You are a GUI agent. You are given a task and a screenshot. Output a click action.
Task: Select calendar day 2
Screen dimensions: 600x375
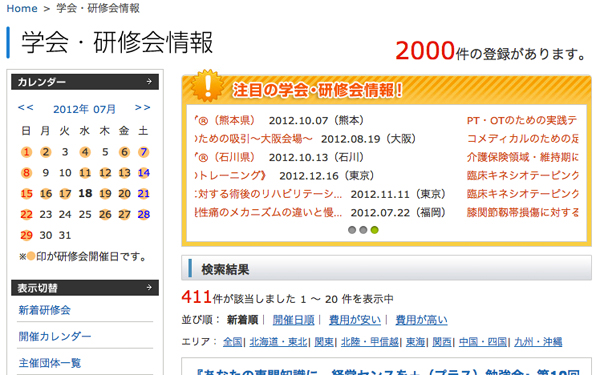(x=46, y=152)
